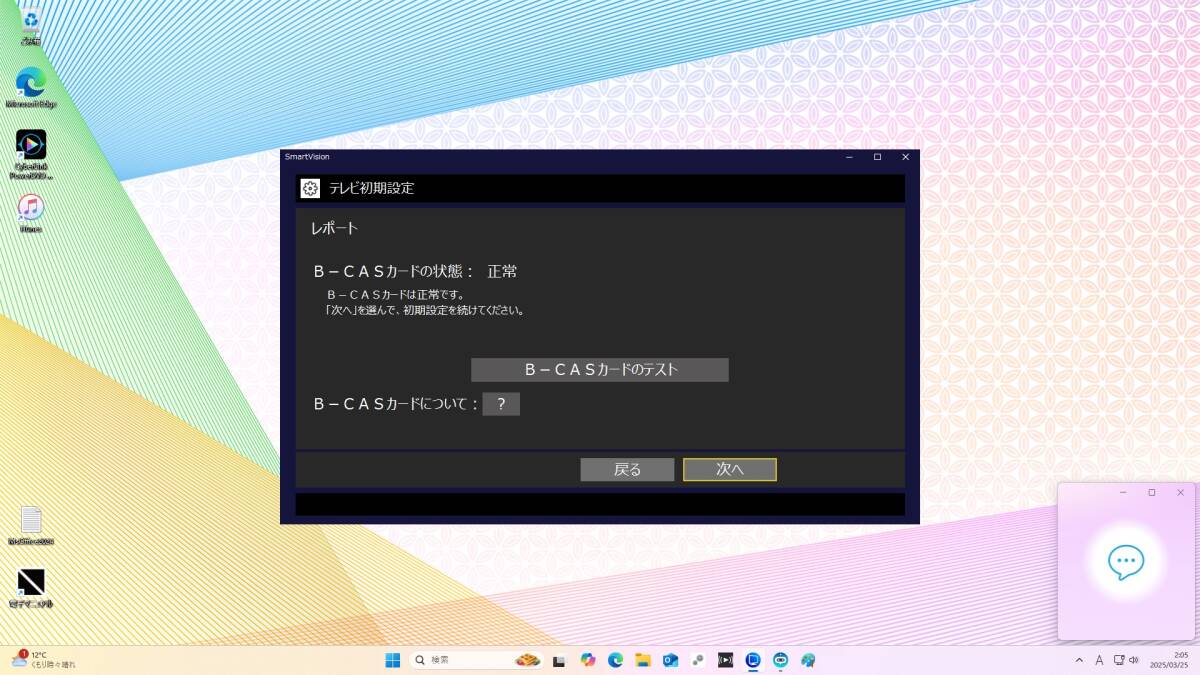Click the B-CASカードについて label

[x=396, y=404]
